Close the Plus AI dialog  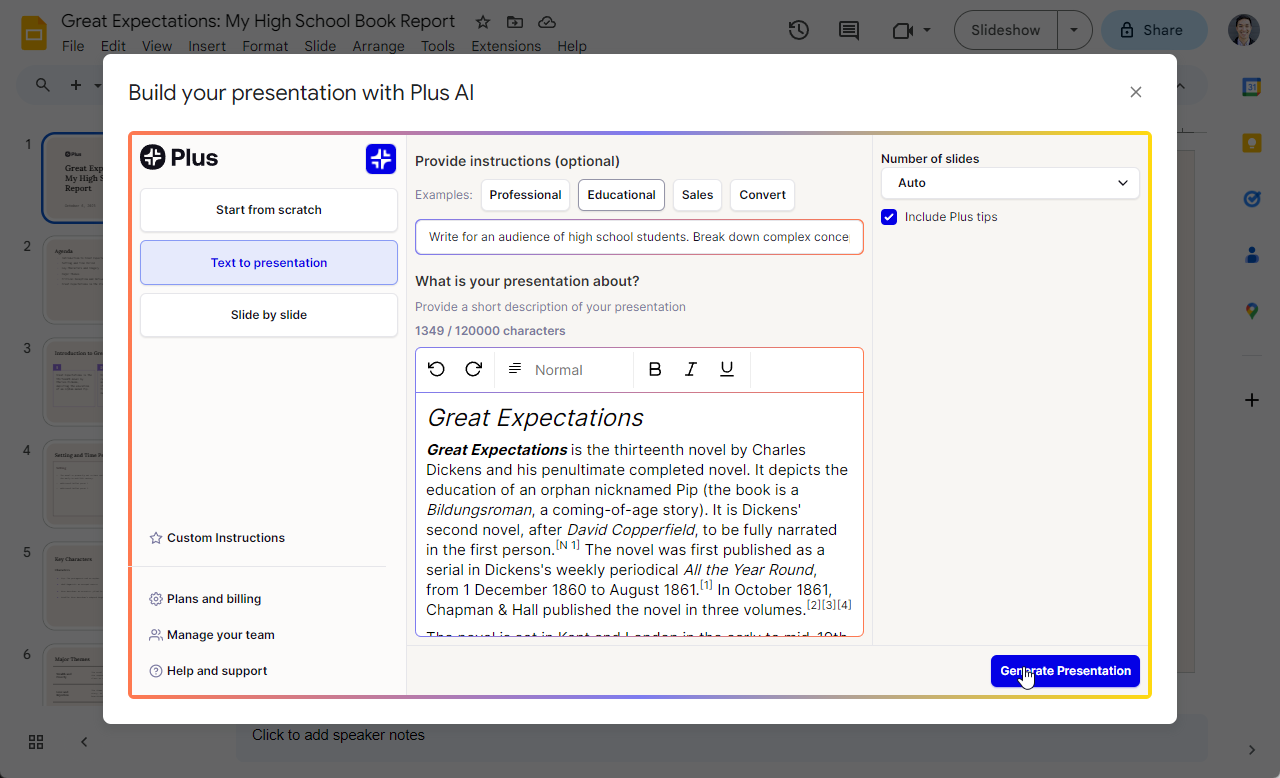tap(1135, 92)
